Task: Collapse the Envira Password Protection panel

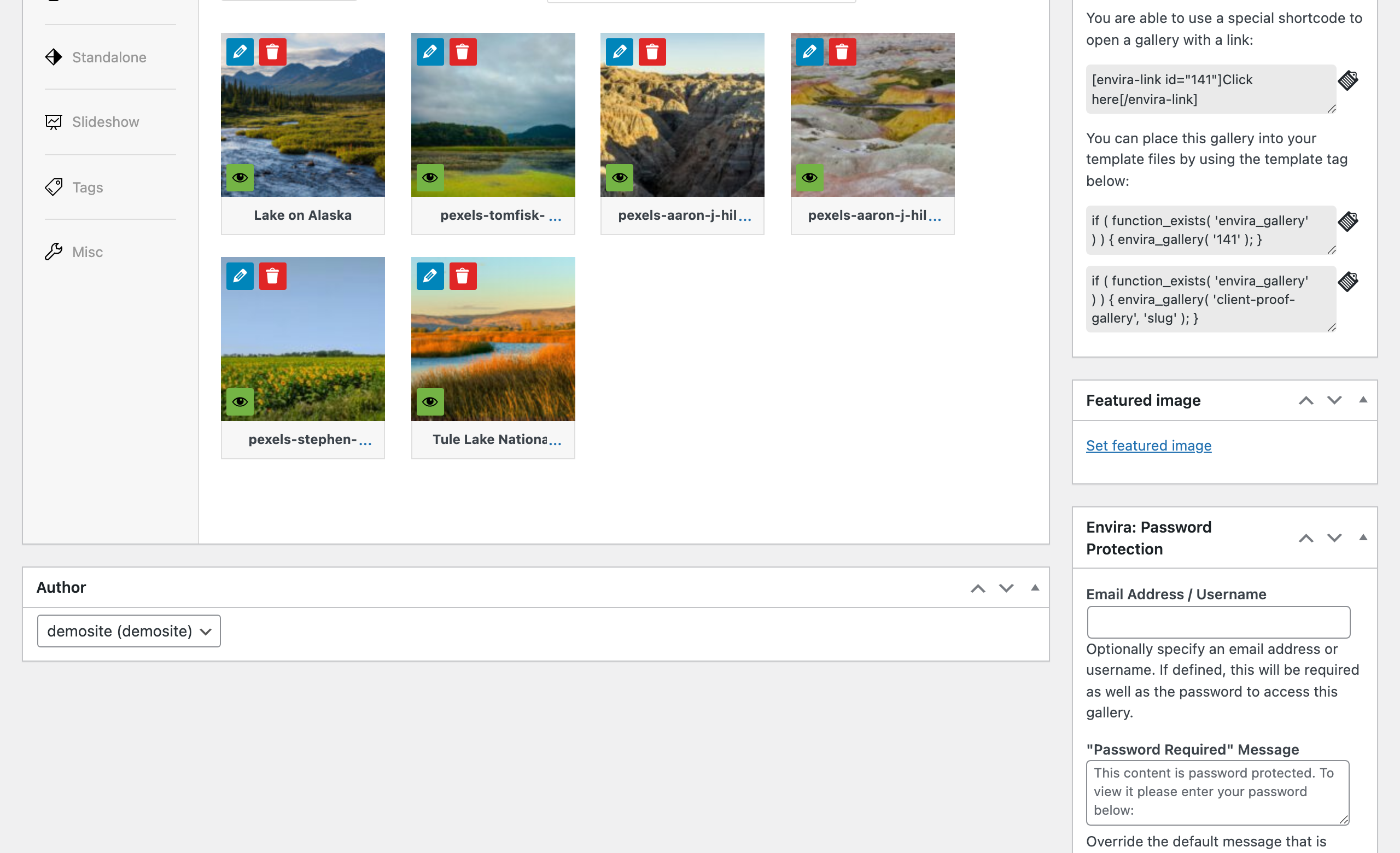Action: pyautogui.click(x=1363, y=538)
